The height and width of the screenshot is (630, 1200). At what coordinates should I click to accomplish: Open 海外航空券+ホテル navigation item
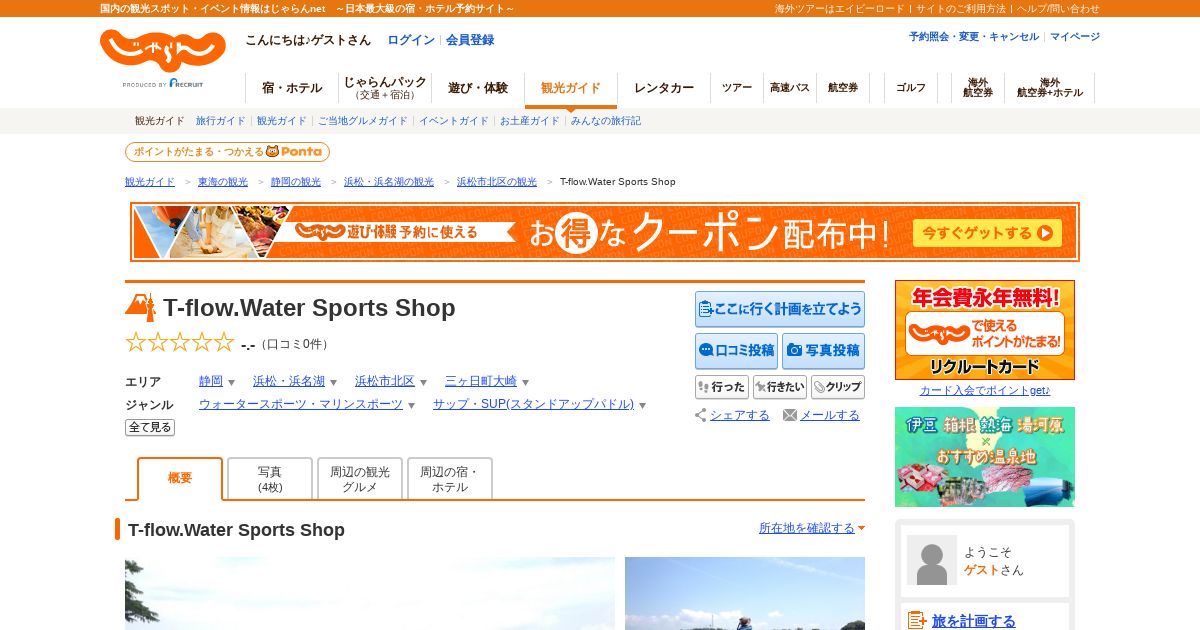pos(1050,88)
